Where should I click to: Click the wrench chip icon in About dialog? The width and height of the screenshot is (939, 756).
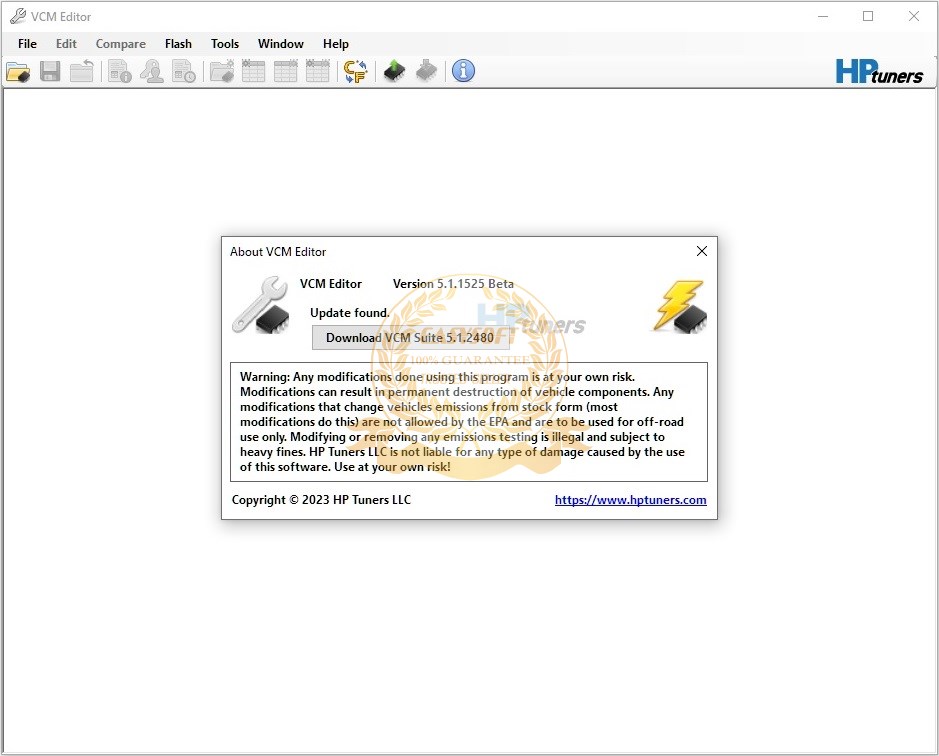tap(261, 305)
